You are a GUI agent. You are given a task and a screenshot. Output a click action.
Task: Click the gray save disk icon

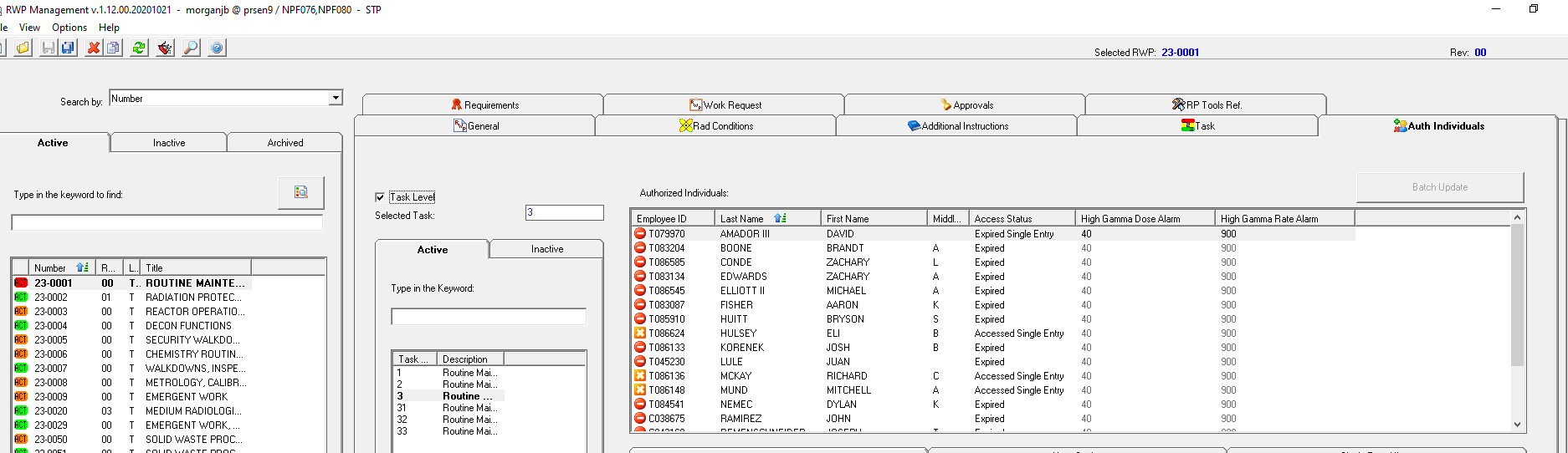click(49, 48)
